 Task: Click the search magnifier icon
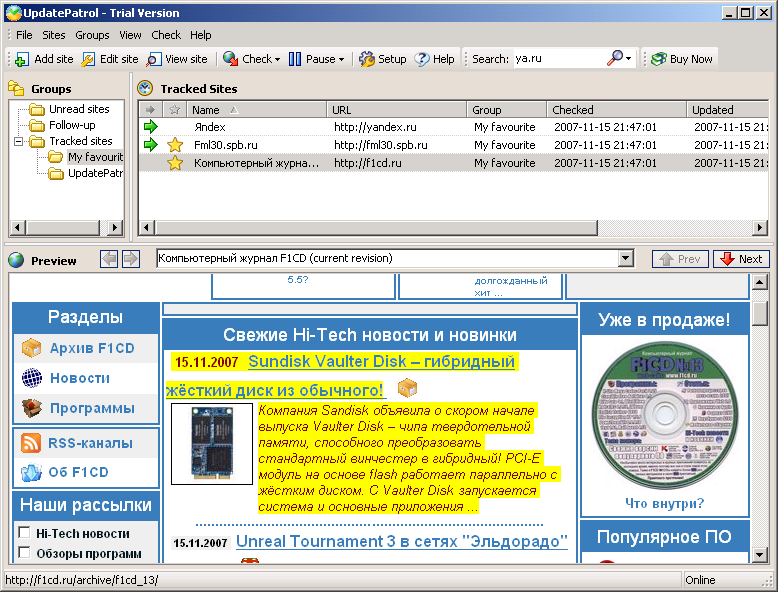click(615, 58)
